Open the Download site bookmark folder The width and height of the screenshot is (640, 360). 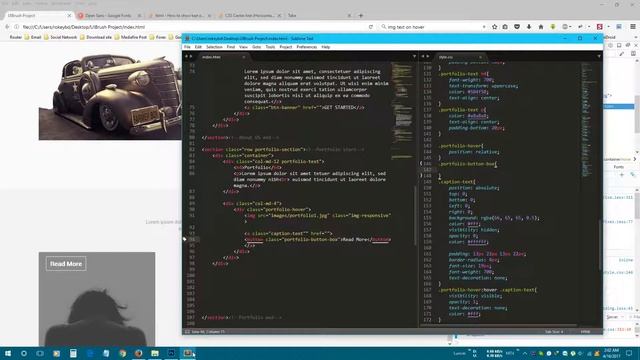[96, 37]
